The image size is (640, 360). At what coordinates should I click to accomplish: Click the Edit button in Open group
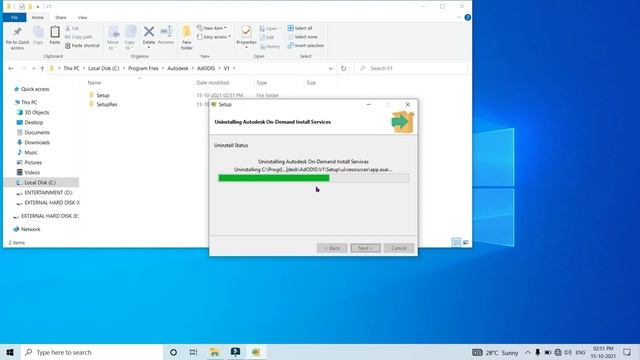(267, 37)
